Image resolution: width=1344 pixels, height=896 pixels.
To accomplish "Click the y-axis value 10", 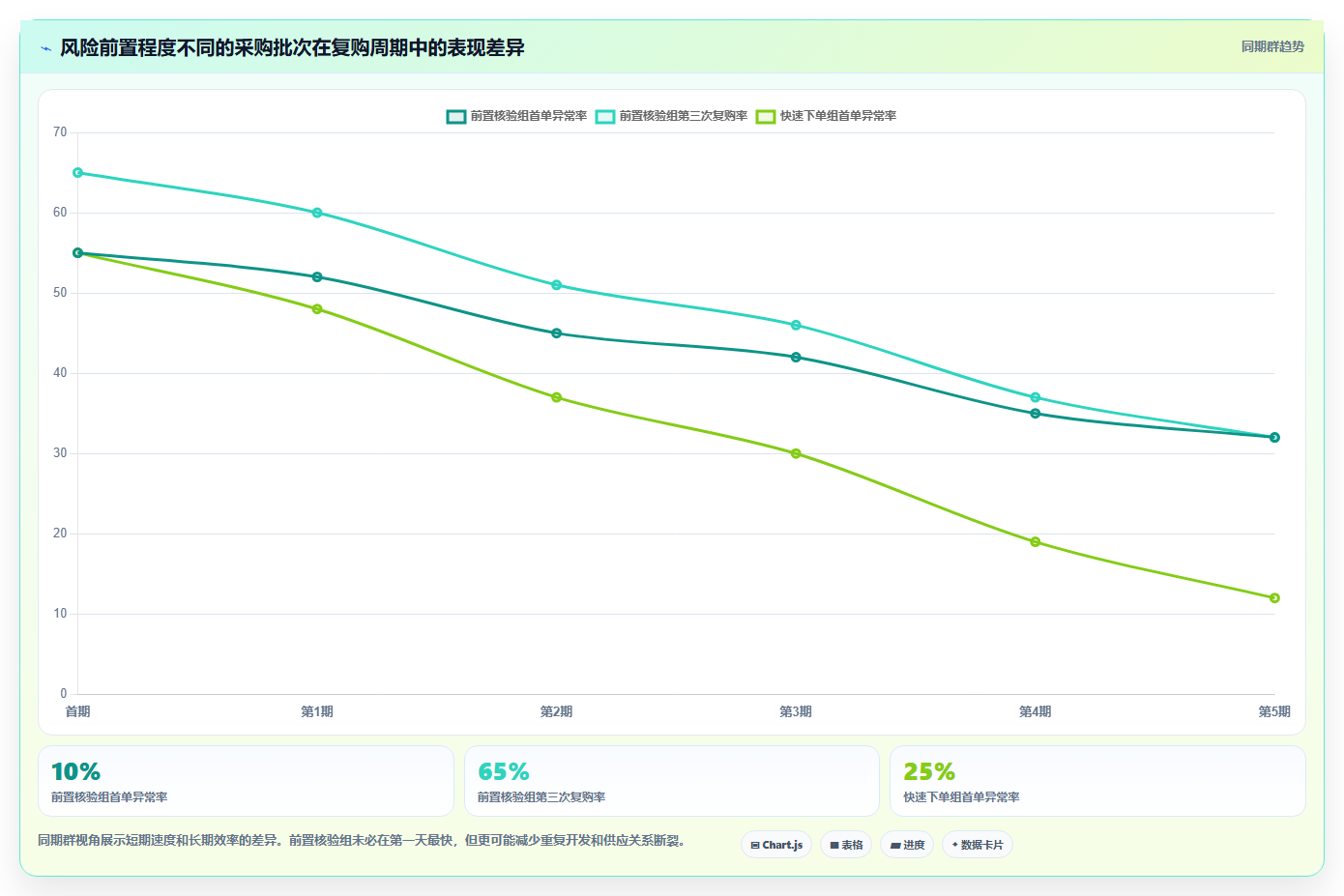I will 60,614.
